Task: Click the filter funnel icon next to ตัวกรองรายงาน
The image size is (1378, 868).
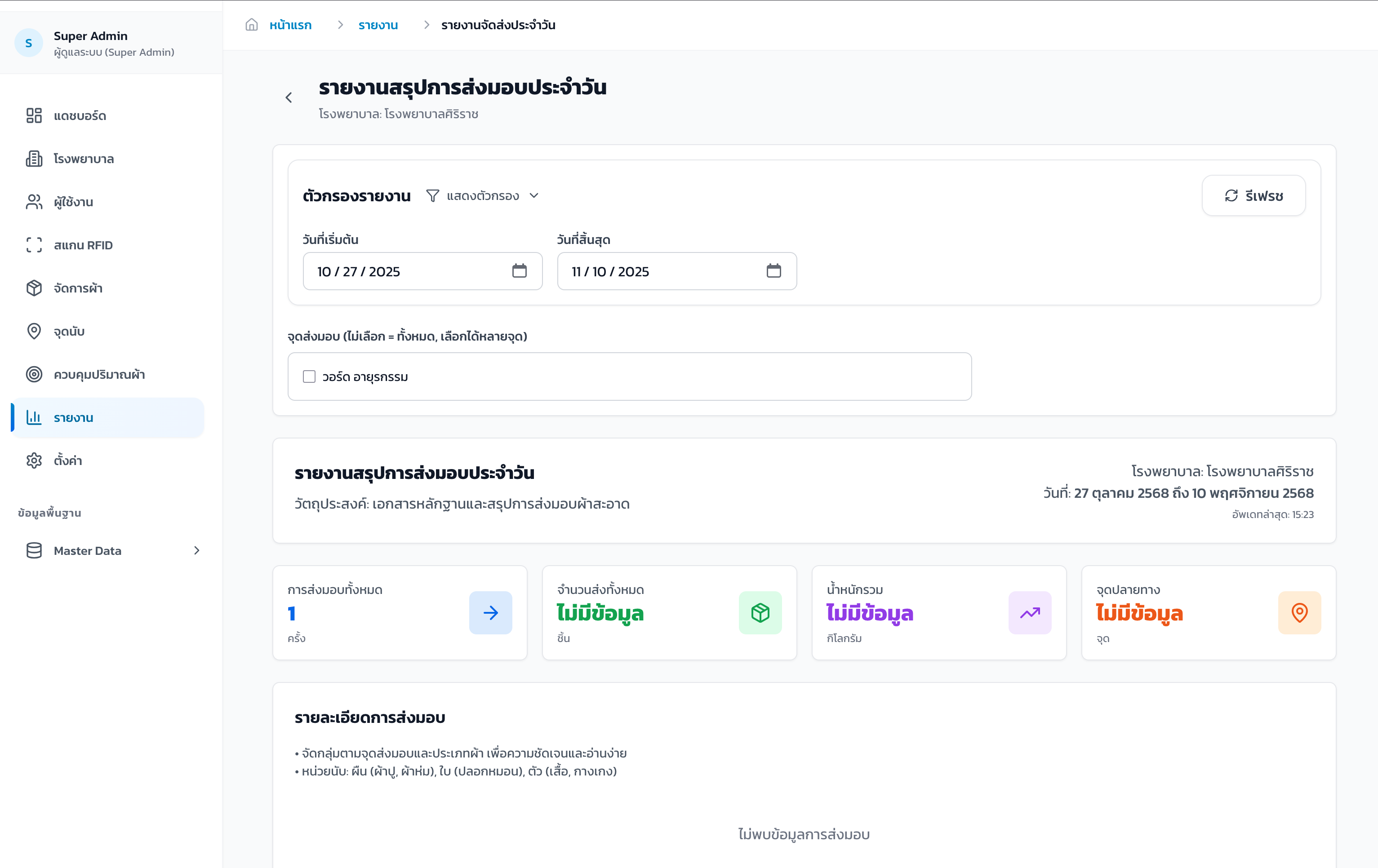Action: tap(433, 196)
